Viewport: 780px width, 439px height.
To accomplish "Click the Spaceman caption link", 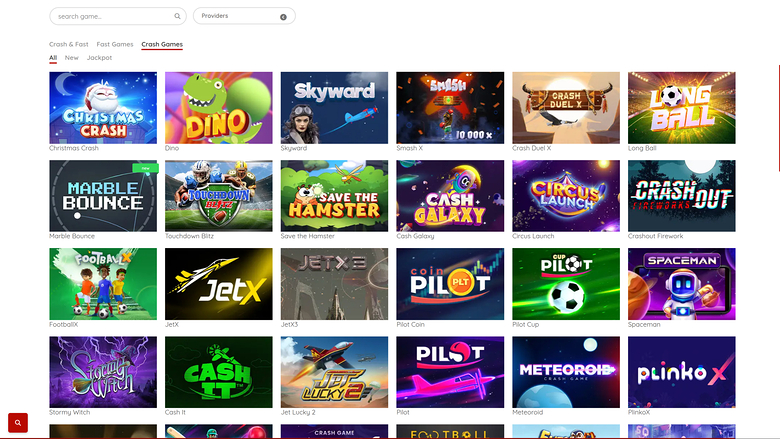I will pyautogui.click(x=644, y=324).
